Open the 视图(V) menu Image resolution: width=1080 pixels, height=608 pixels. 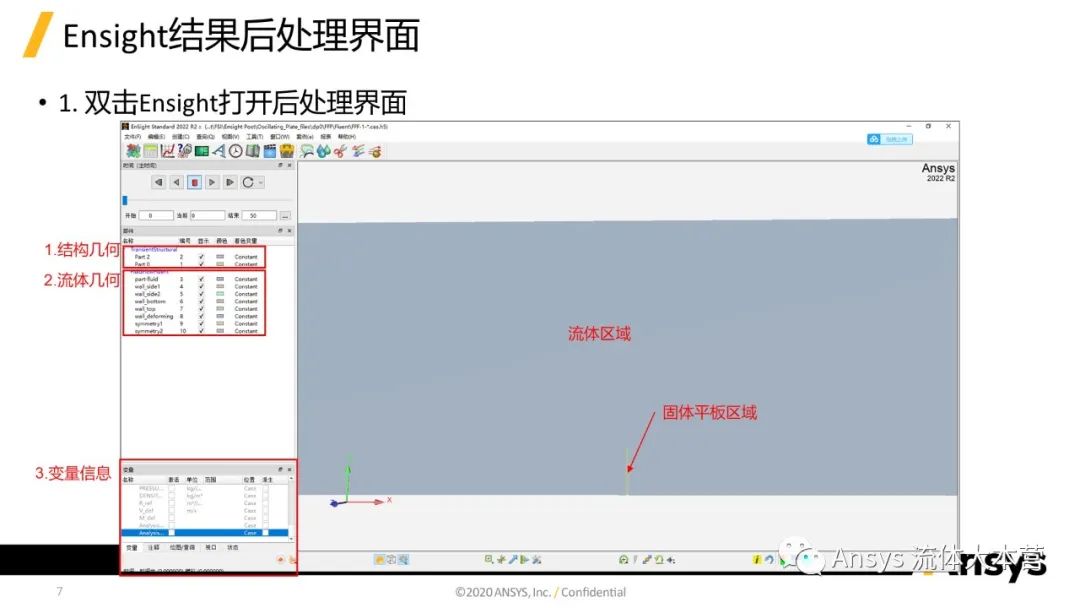pyautogui.click(x=230, y=137)
